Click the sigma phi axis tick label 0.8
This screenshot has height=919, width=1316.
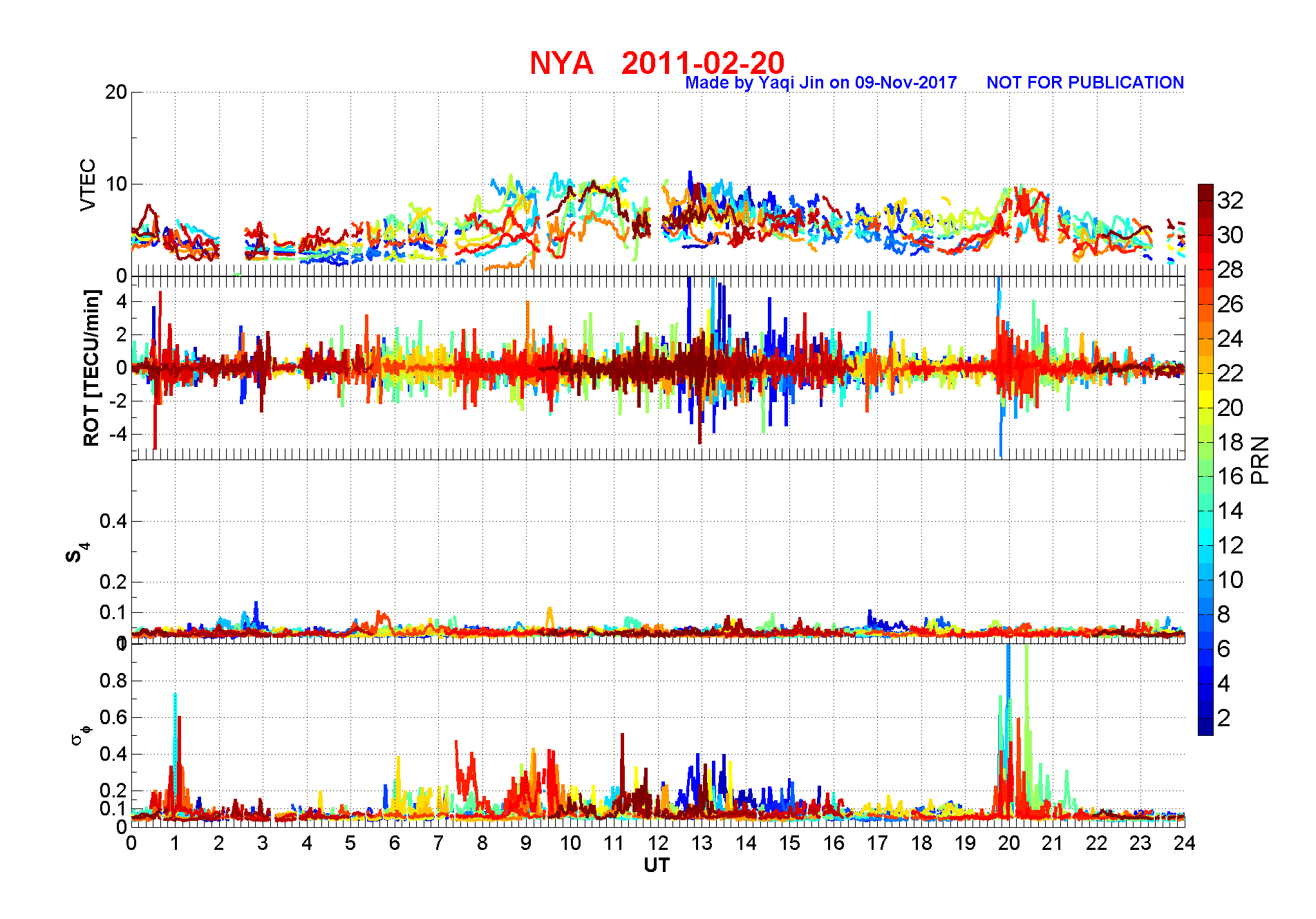pos(113,681)
